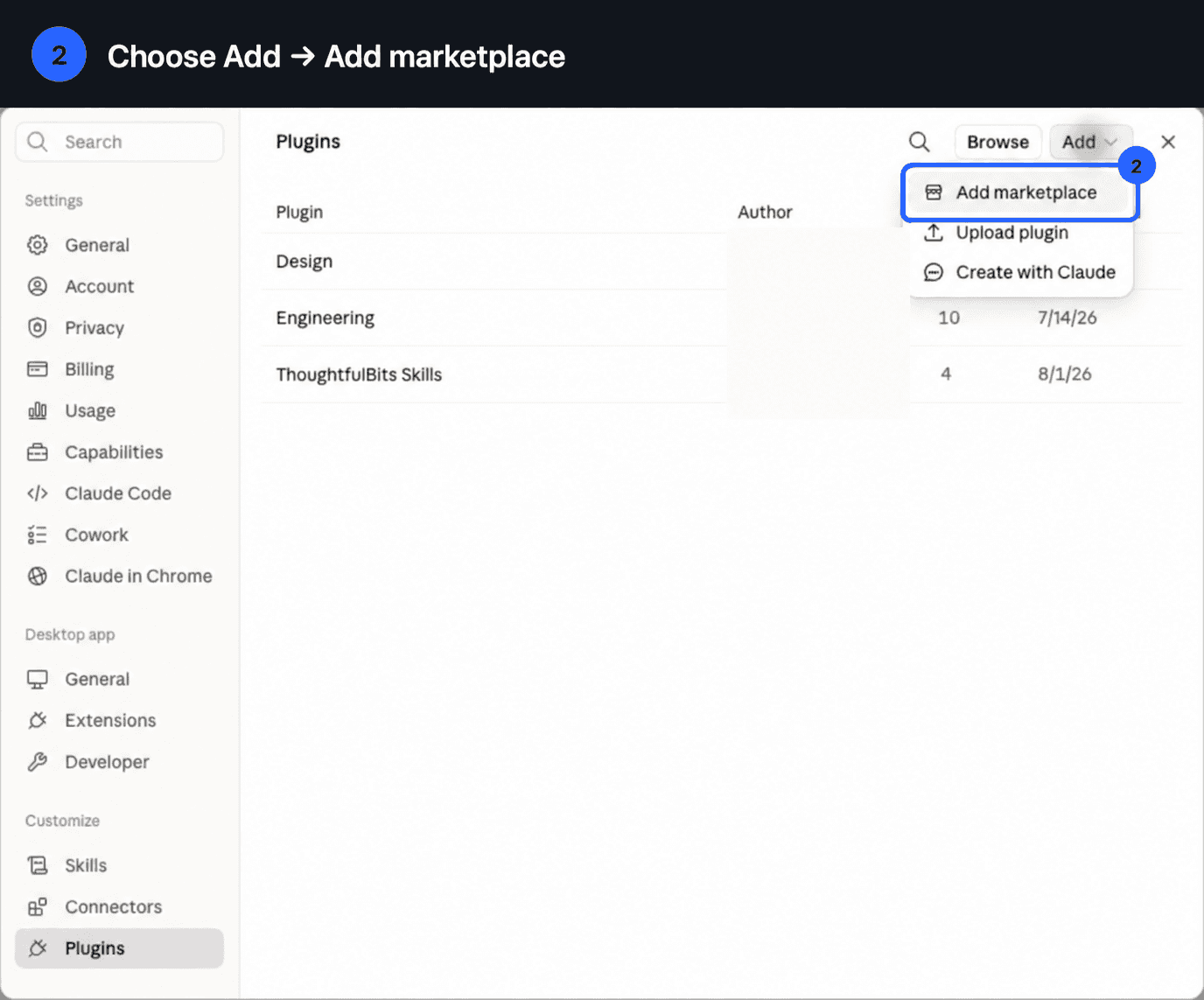Open the Add dropdown chevron
This screenshot has height=1000, width=1204.
point(1111,142)
